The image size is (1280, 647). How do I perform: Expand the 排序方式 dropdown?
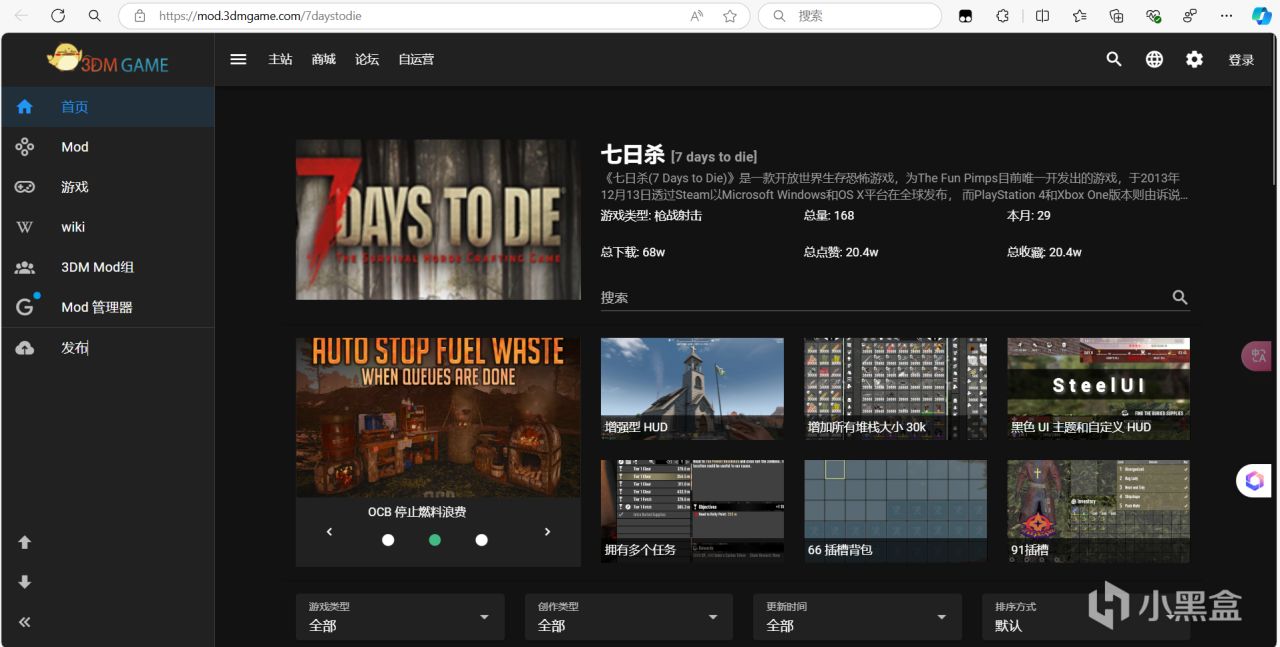pos(1086,617)
